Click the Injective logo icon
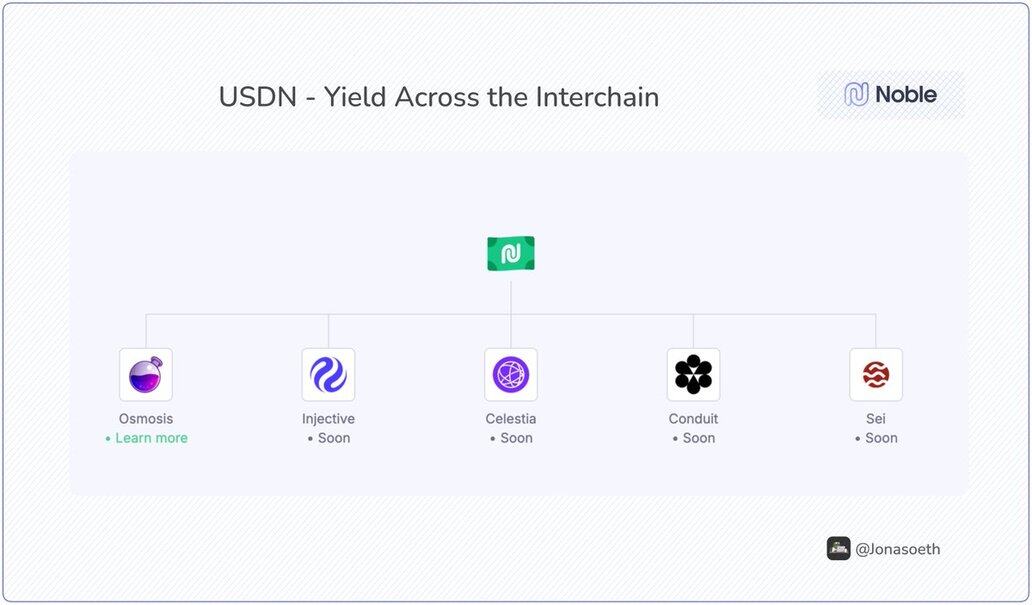1032x605 pixels. pyautogui.click(x=328, y=375)
